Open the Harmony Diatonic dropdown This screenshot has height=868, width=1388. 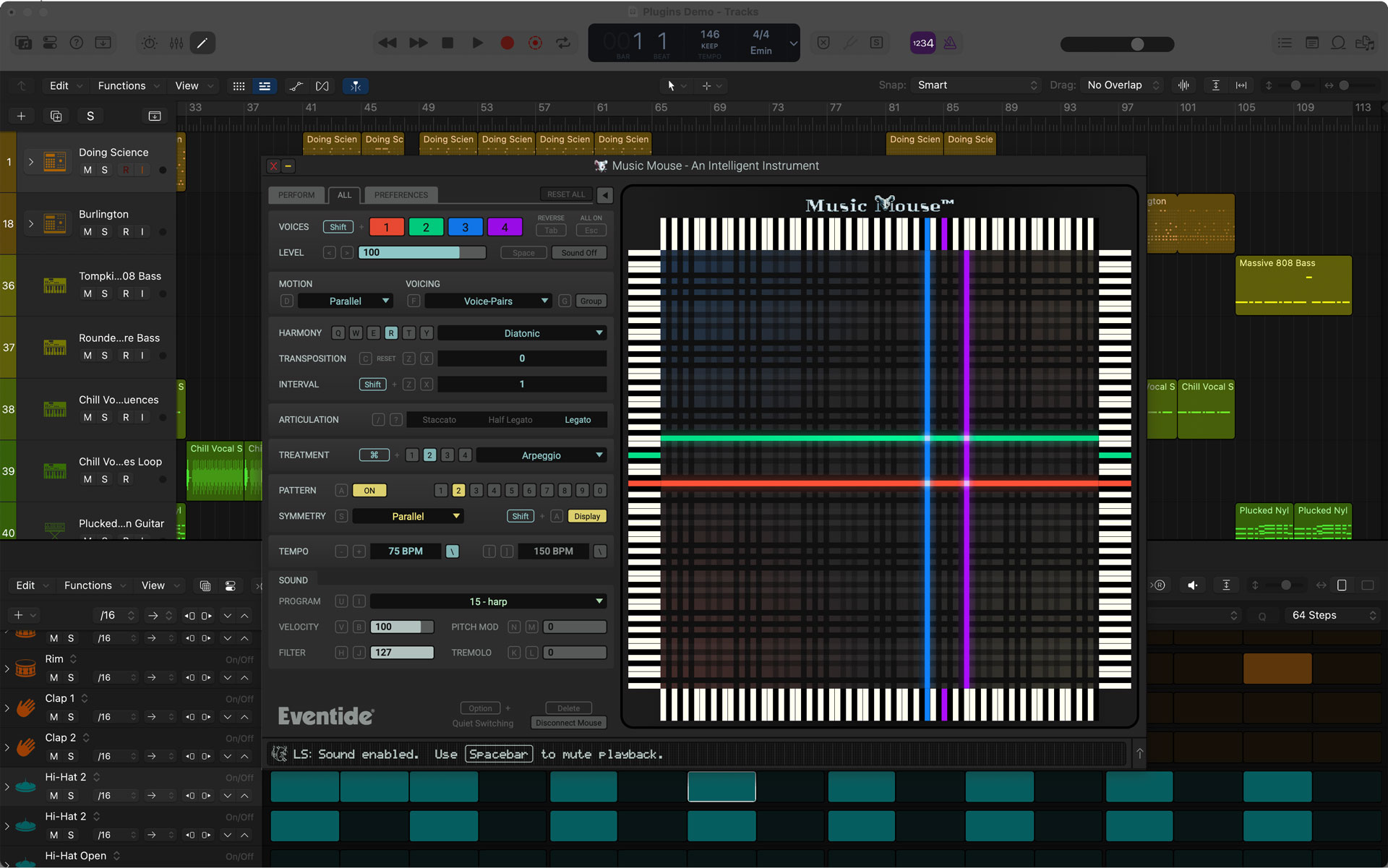tap(522, 333)
